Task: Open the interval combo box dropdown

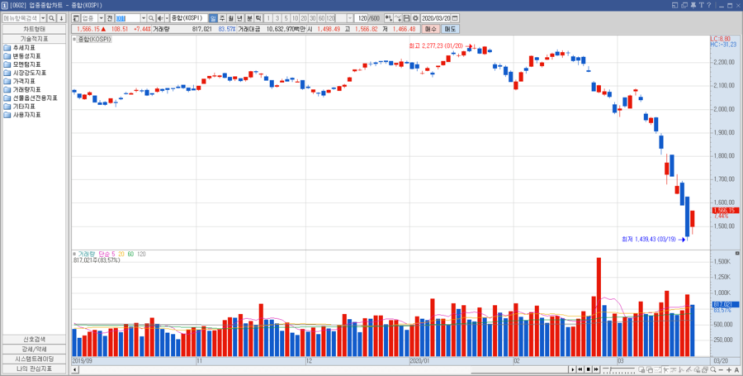Action: (350, 18)
